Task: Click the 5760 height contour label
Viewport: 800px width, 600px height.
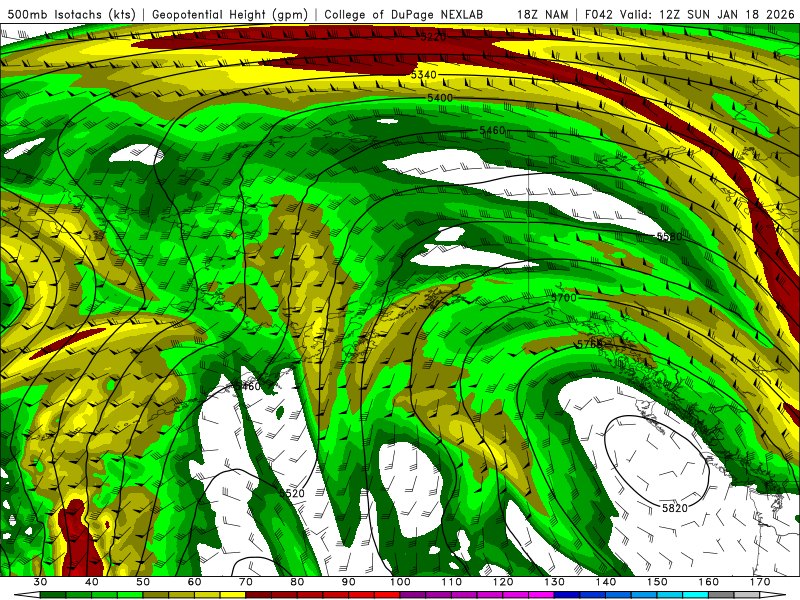Action: tap(589, 344)
